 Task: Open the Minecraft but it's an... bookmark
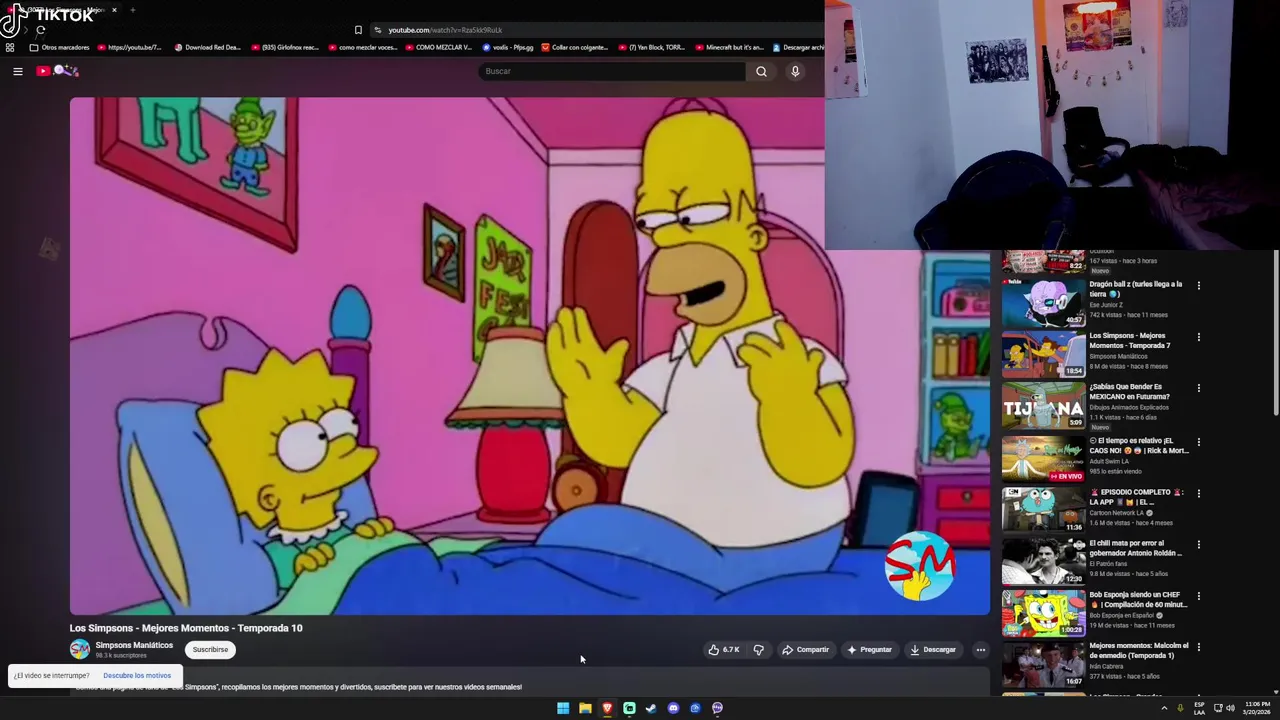(x=729, y=47)
